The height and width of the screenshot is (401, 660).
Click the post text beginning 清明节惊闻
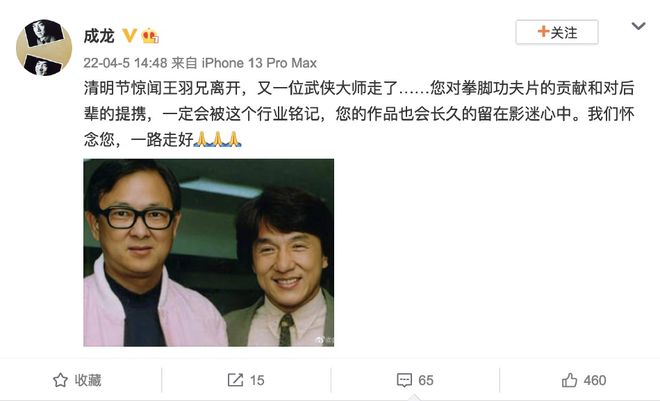click(x=359, y=114)
